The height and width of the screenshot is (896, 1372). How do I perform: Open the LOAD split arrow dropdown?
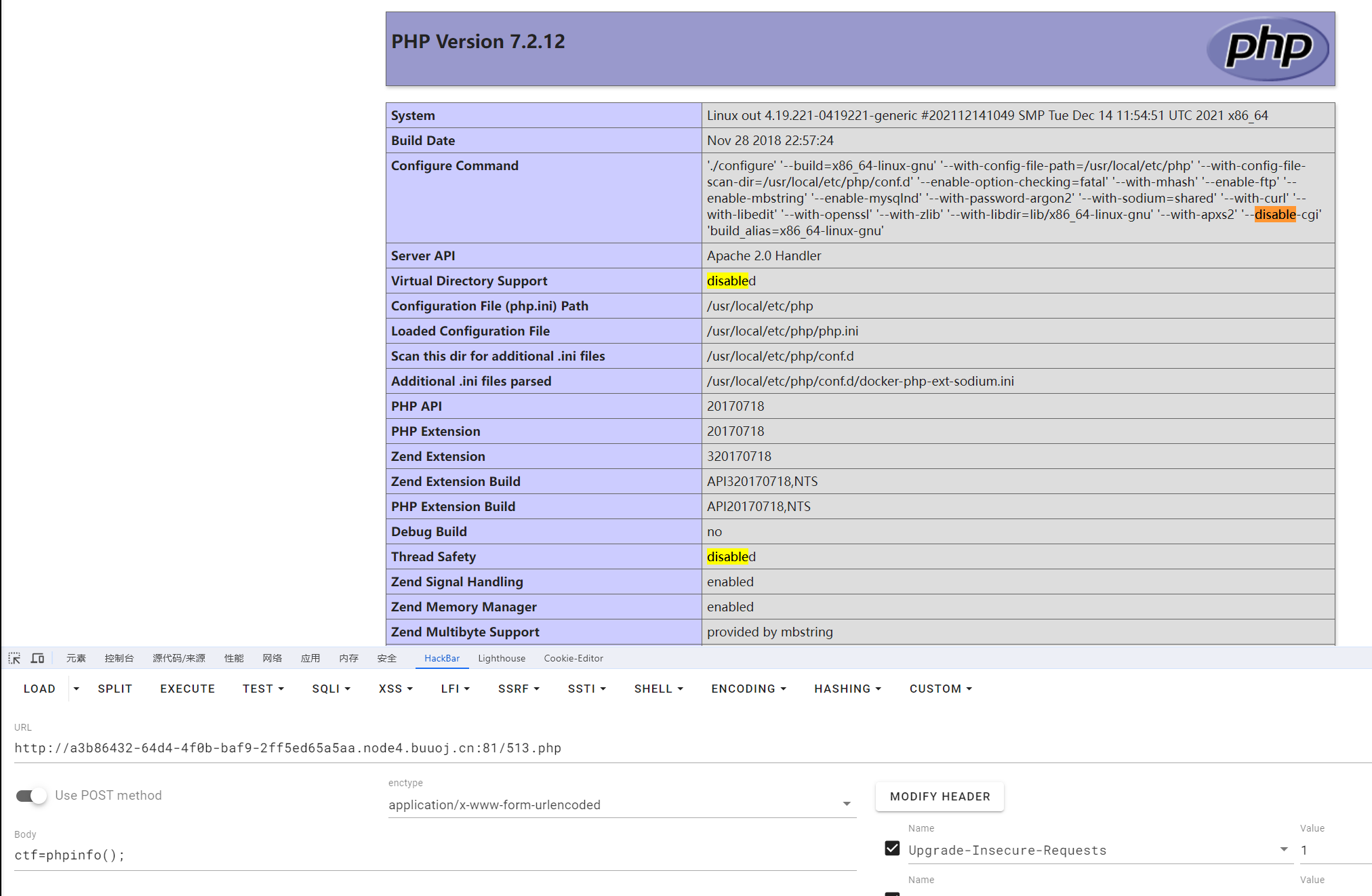(77, 689)
